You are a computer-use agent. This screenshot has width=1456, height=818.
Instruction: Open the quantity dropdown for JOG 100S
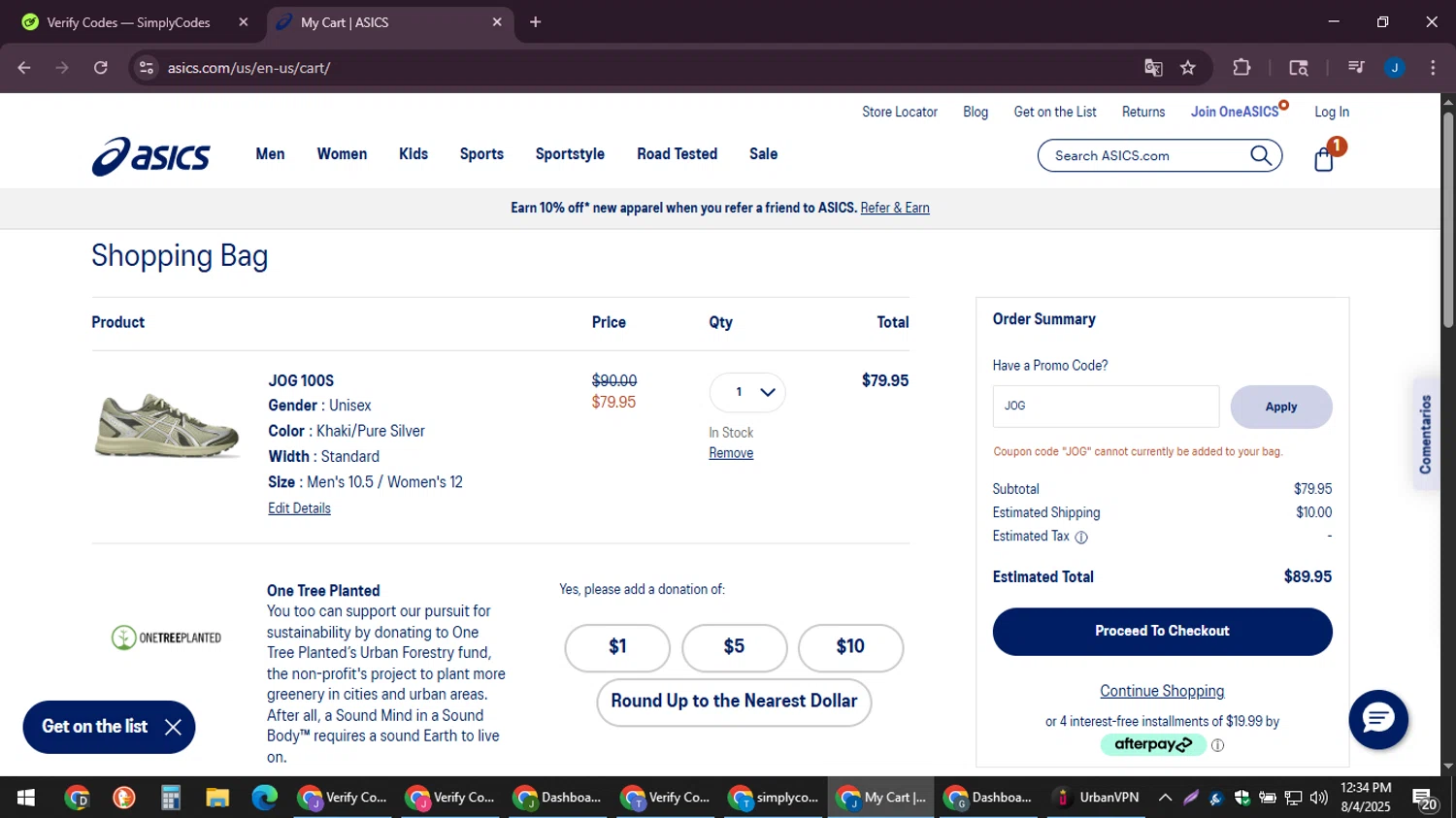[747, 392]
